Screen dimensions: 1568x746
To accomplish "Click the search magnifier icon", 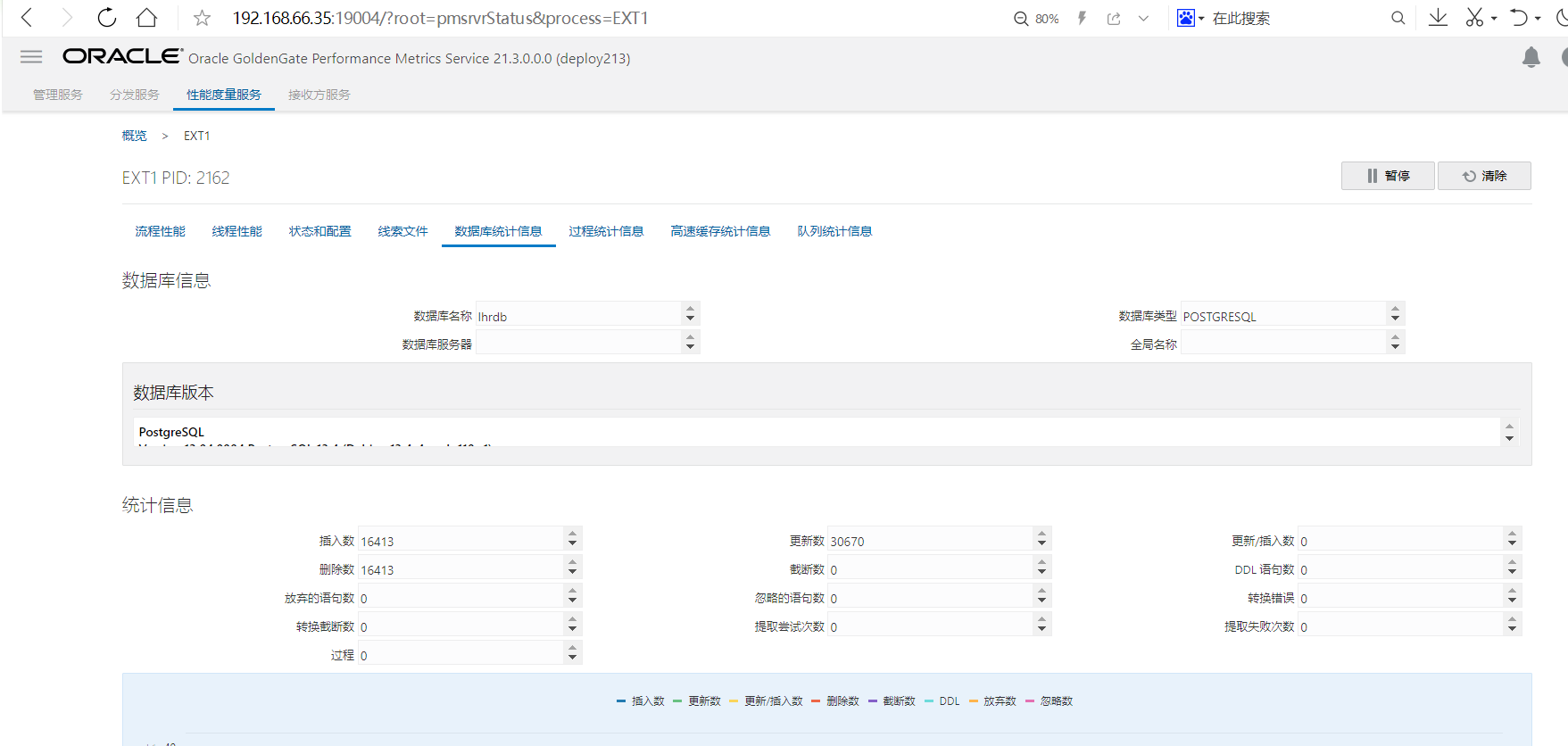I will point(1398,18).
